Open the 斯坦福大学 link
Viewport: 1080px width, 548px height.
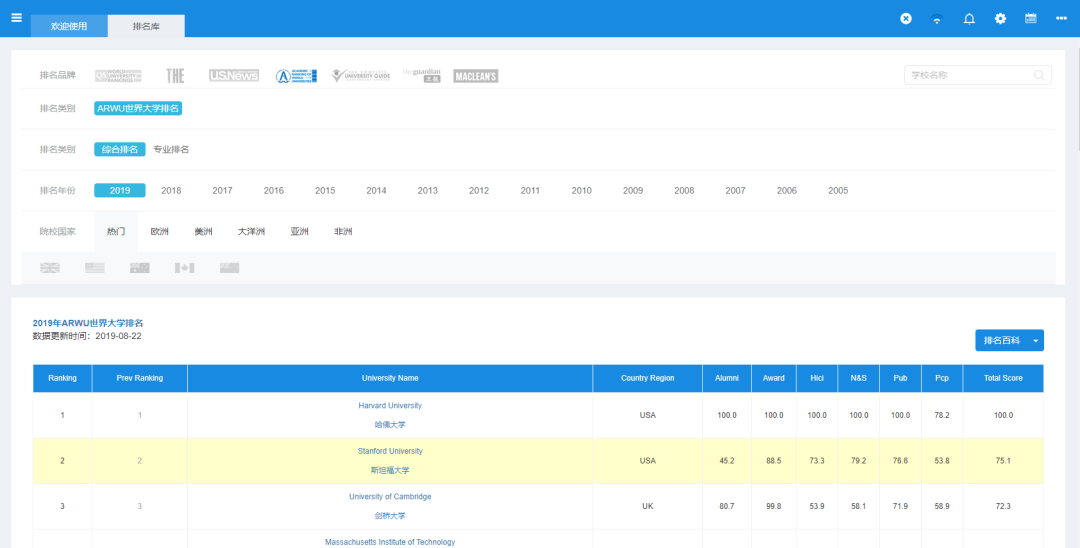coord(390,471)
